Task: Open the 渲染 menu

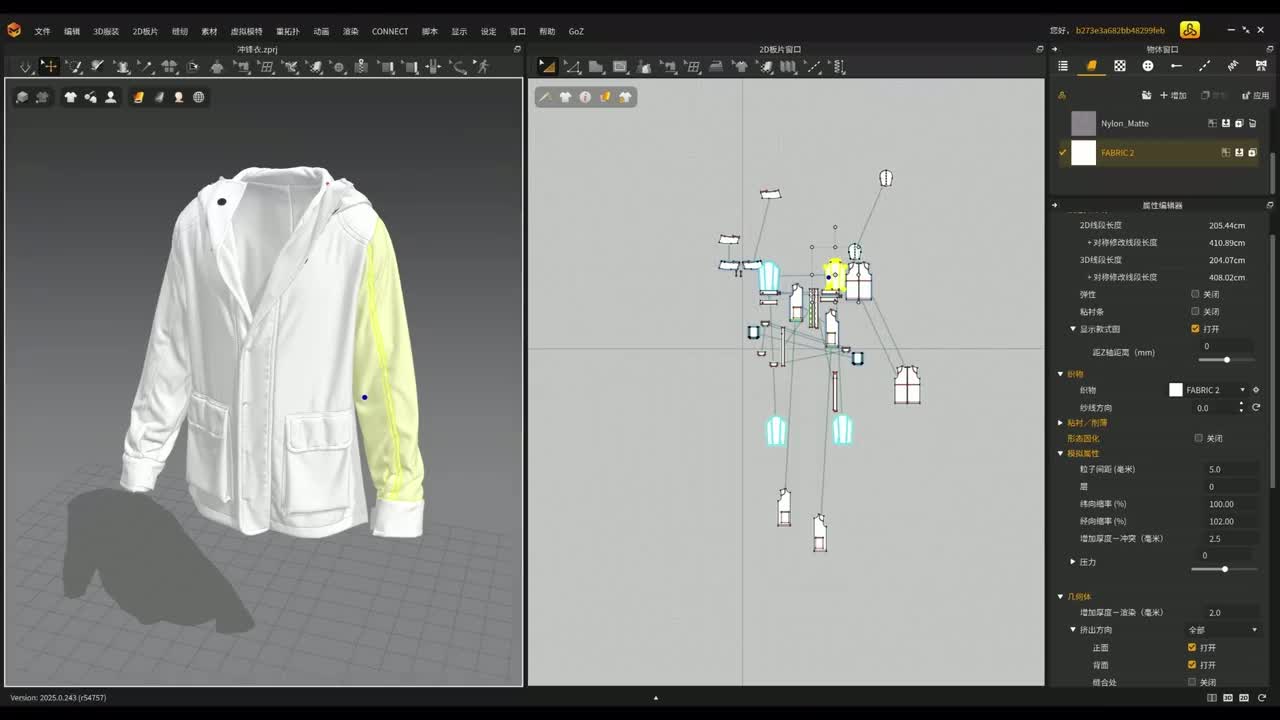Action: tap(350, 31)
